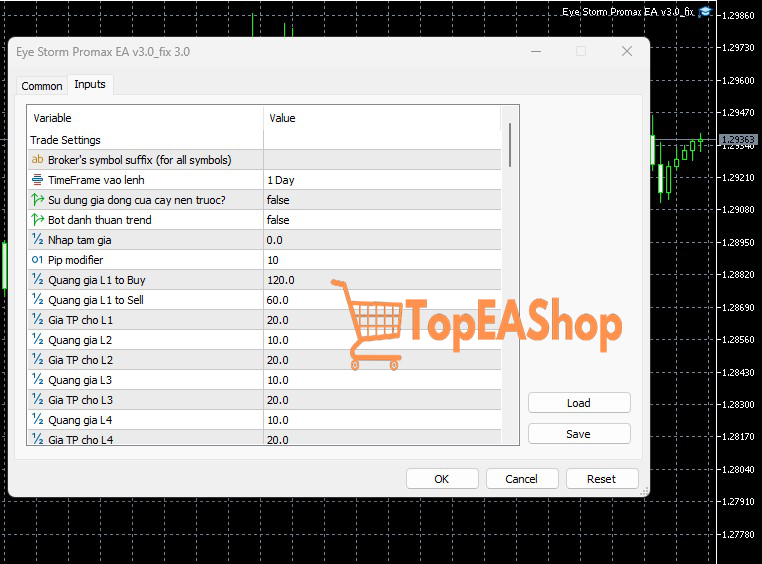762x564 pixels.
Task: Click the timeframe icon beside TimeFrame vao lenh
Action: (x=37, y=179)
